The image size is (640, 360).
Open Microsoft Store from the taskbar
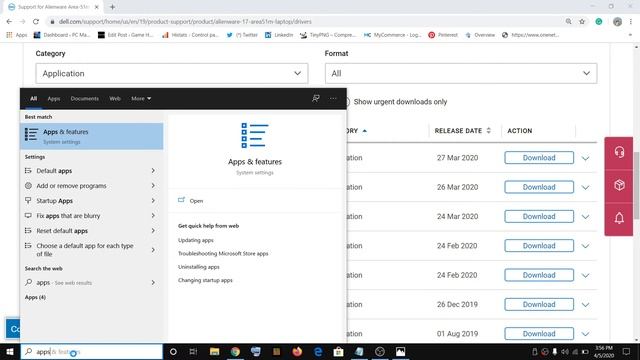click(338, 351)
